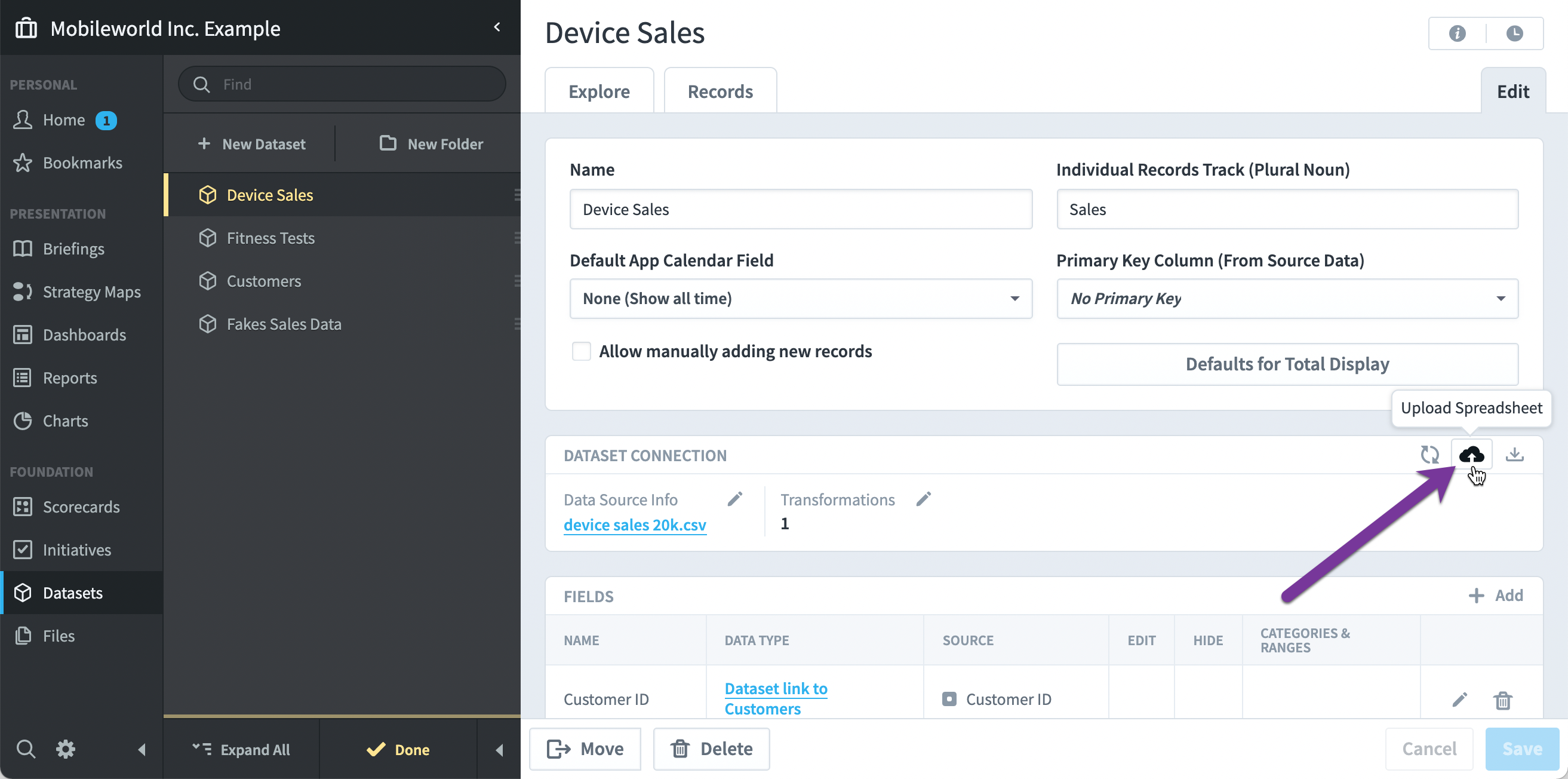
Task: Switch to the Records tab
Action: pos(720,91)
